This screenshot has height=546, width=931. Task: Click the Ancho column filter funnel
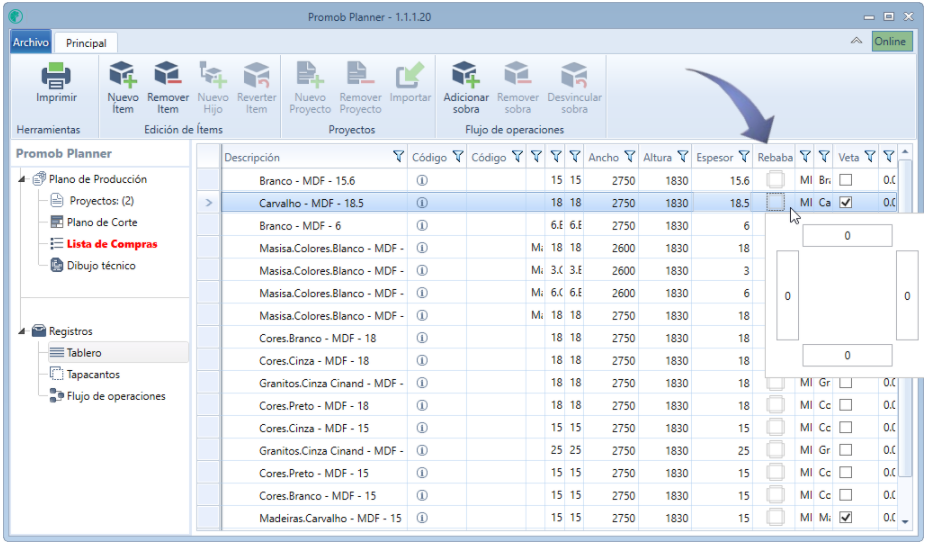pos(629,157)
